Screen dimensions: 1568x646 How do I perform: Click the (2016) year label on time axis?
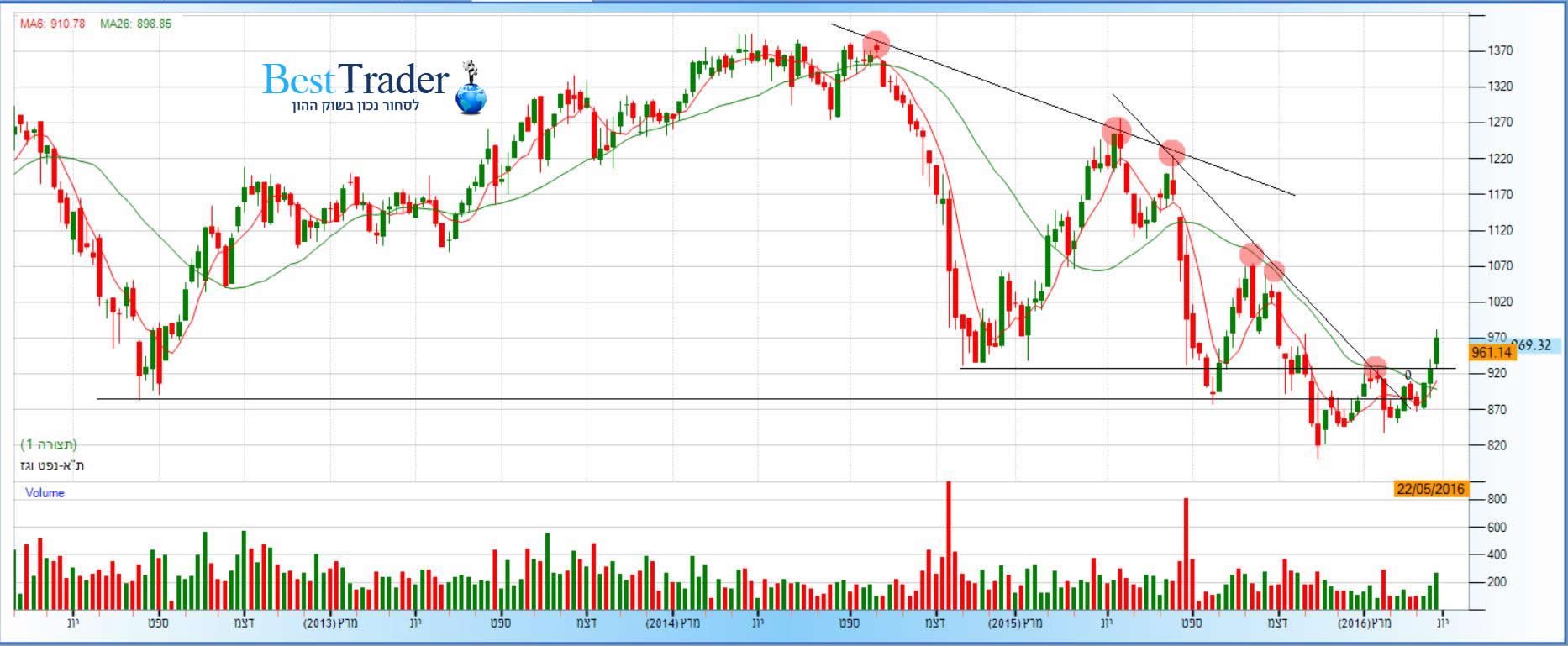[1352, 623]
